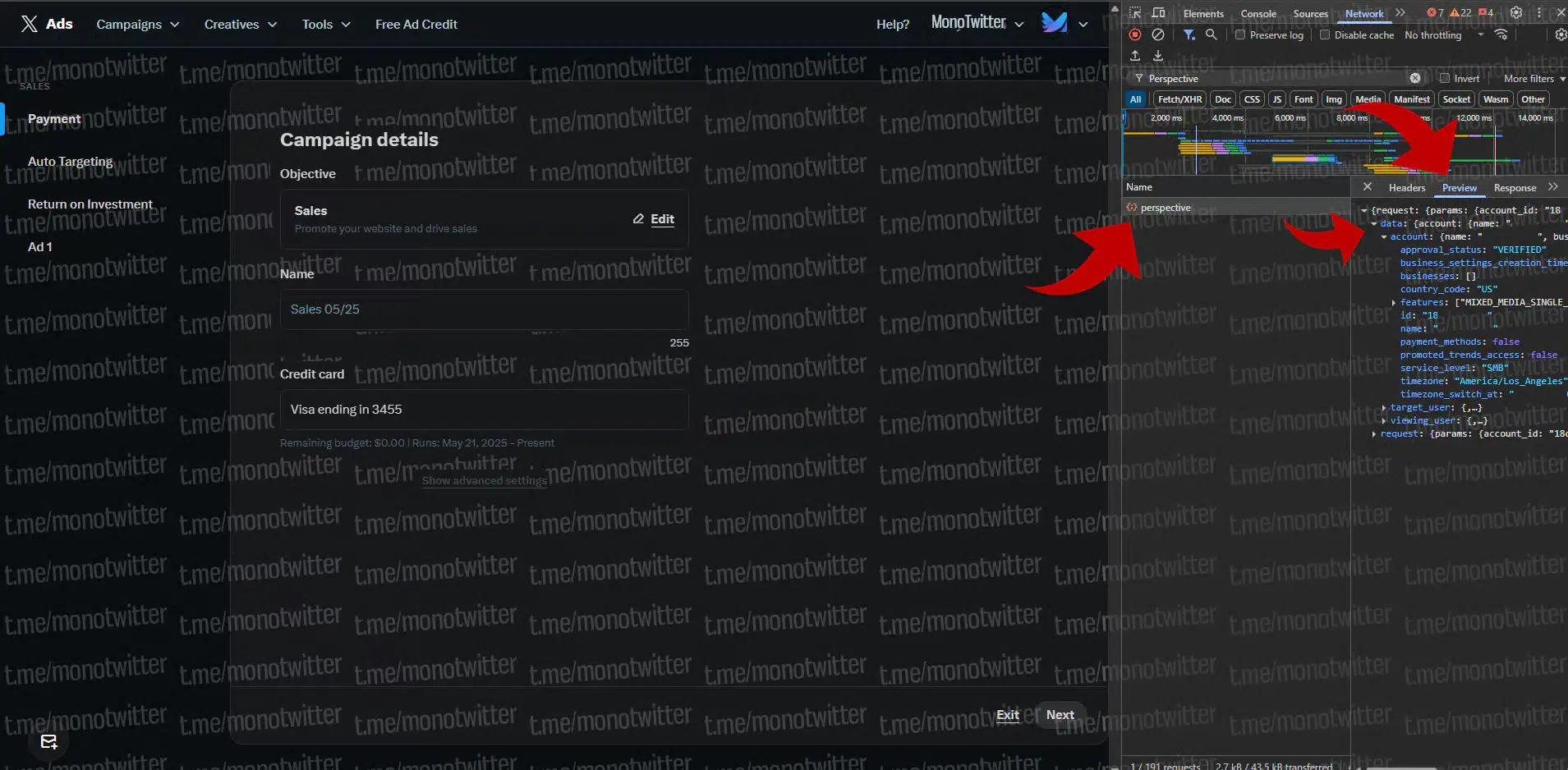
Task: Expand the target_user object
Action: coord(1384,407)
